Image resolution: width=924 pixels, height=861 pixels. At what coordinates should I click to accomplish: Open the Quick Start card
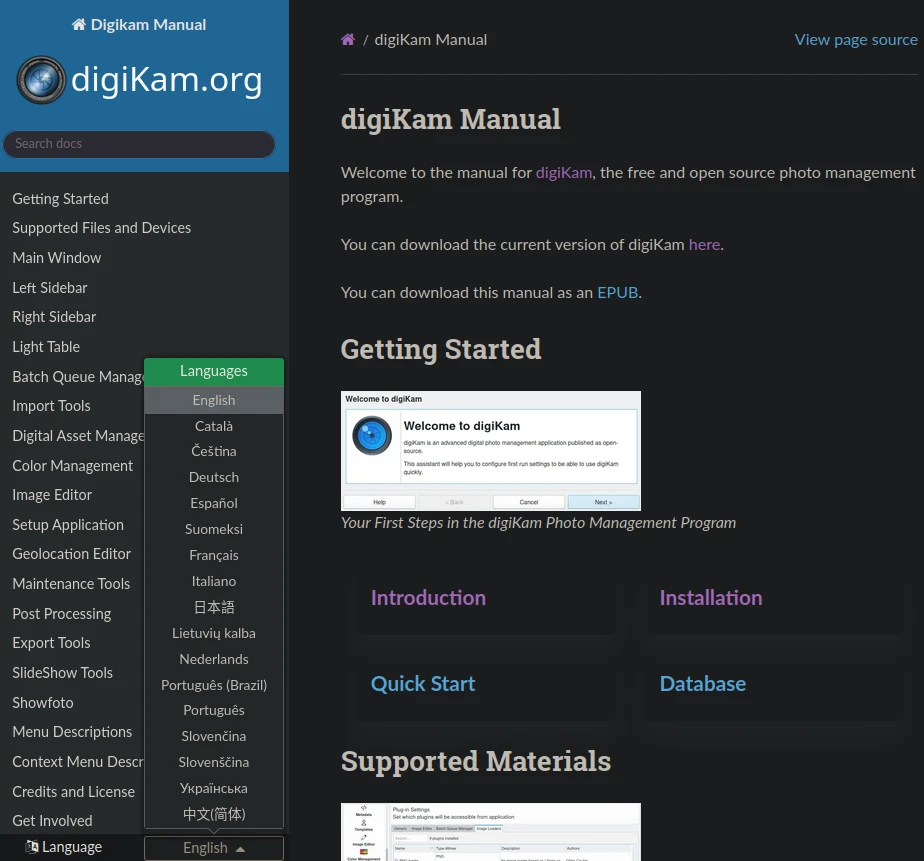coord(422,683)
